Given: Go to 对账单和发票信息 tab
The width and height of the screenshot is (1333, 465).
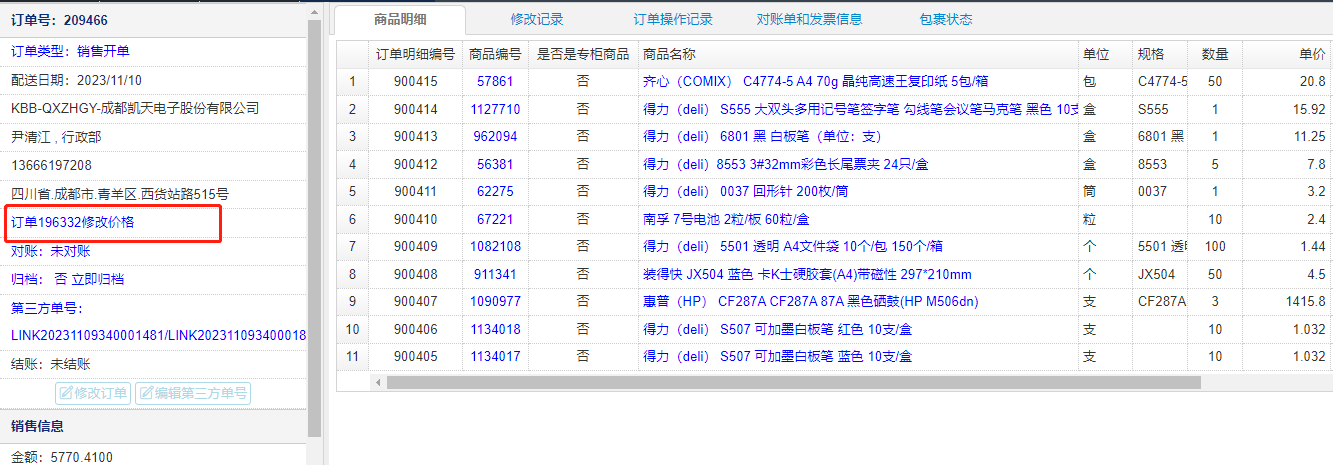Looking at the screenshot, I should [809, 19].
